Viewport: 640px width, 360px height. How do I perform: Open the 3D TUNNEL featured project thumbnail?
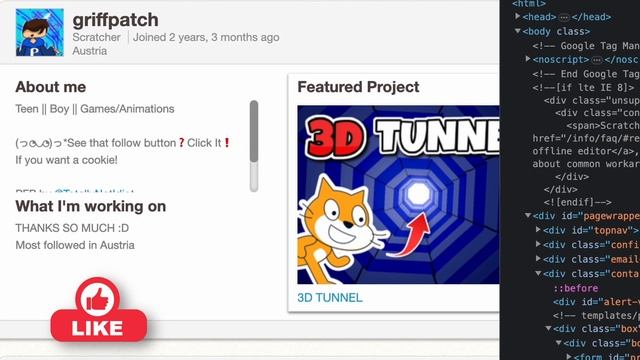[398, 195]
